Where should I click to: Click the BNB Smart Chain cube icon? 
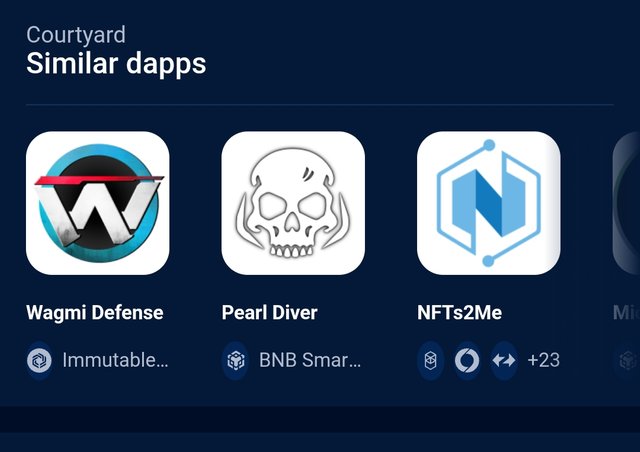tap(235, 360)
